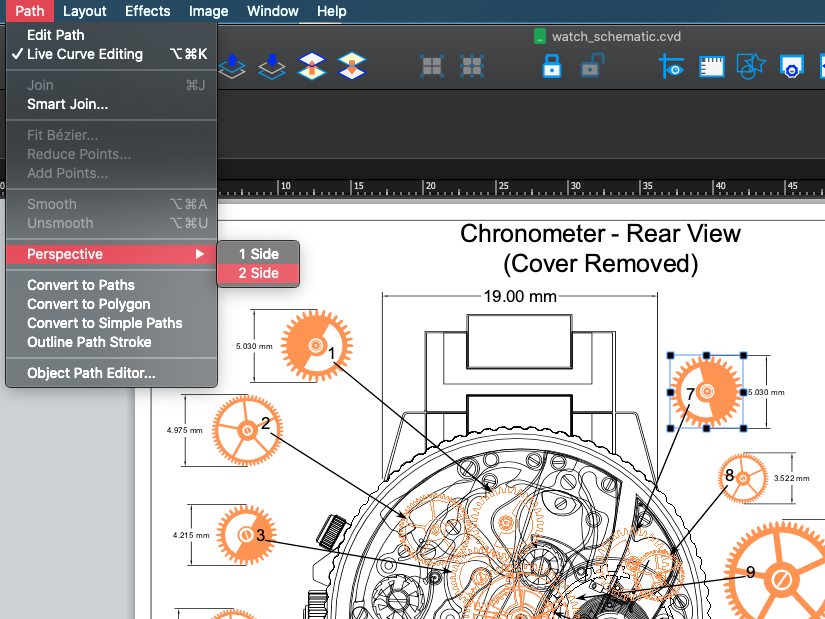This screenshot has height=619, width=825.
Task: Click the top-center handle of selected gear 7
Action: (x=707, y=355)
